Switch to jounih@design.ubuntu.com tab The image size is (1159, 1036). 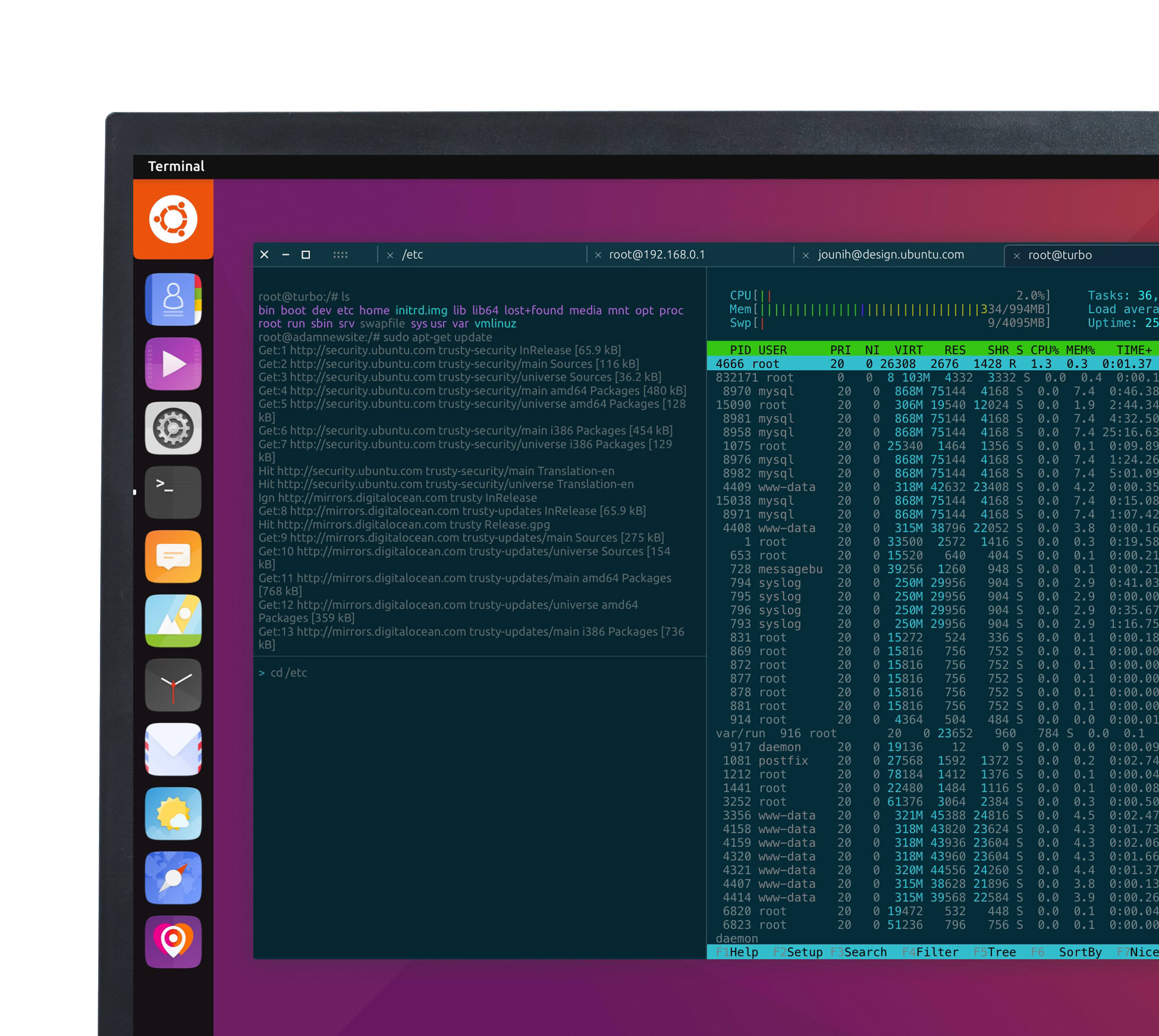click(x=890, y=255)
